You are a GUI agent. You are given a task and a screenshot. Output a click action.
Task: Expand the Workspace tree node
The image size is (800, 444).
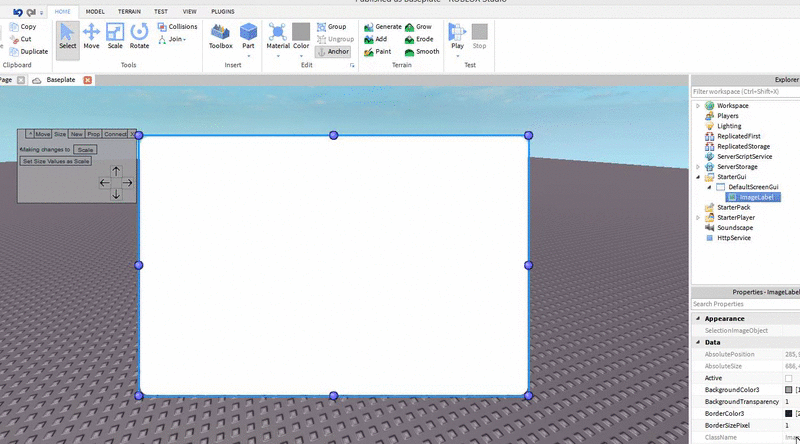tap(698, 105)
